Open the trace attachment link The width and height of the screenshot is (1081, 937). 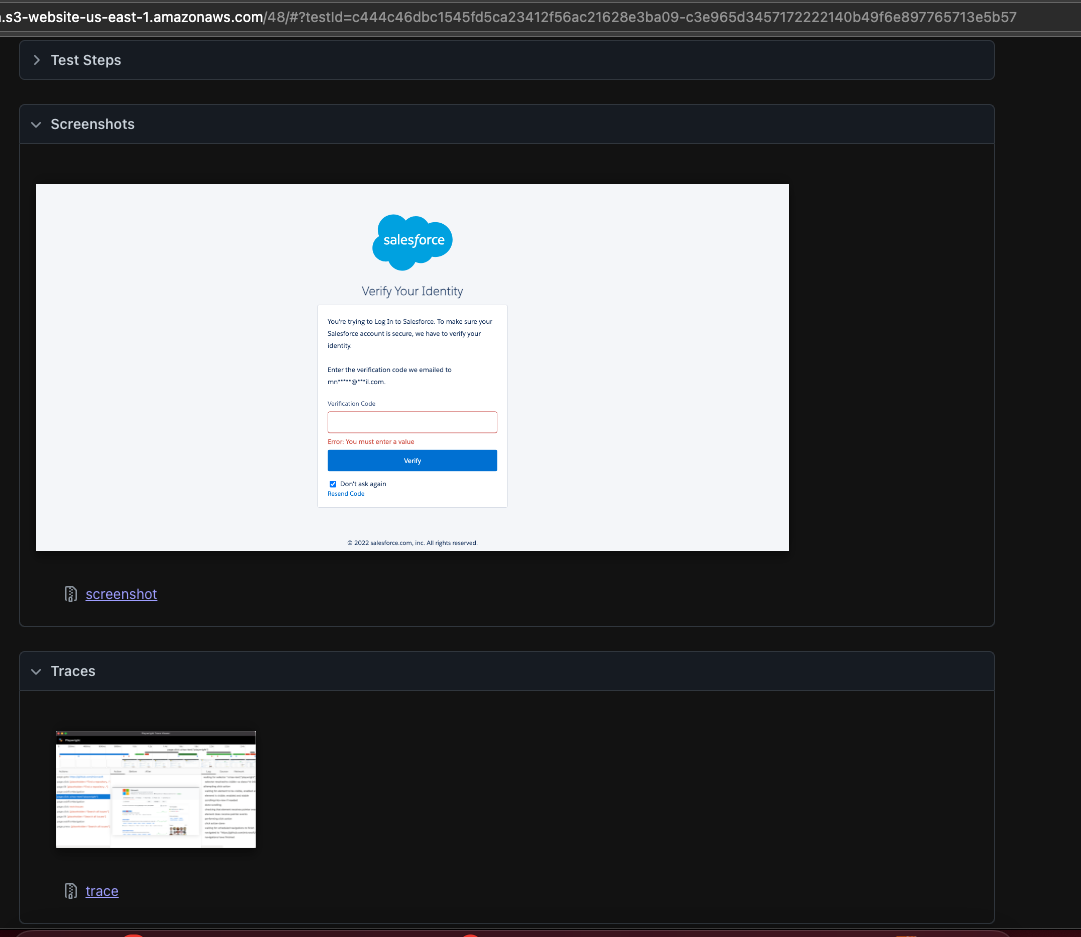[x=102, y=891]
